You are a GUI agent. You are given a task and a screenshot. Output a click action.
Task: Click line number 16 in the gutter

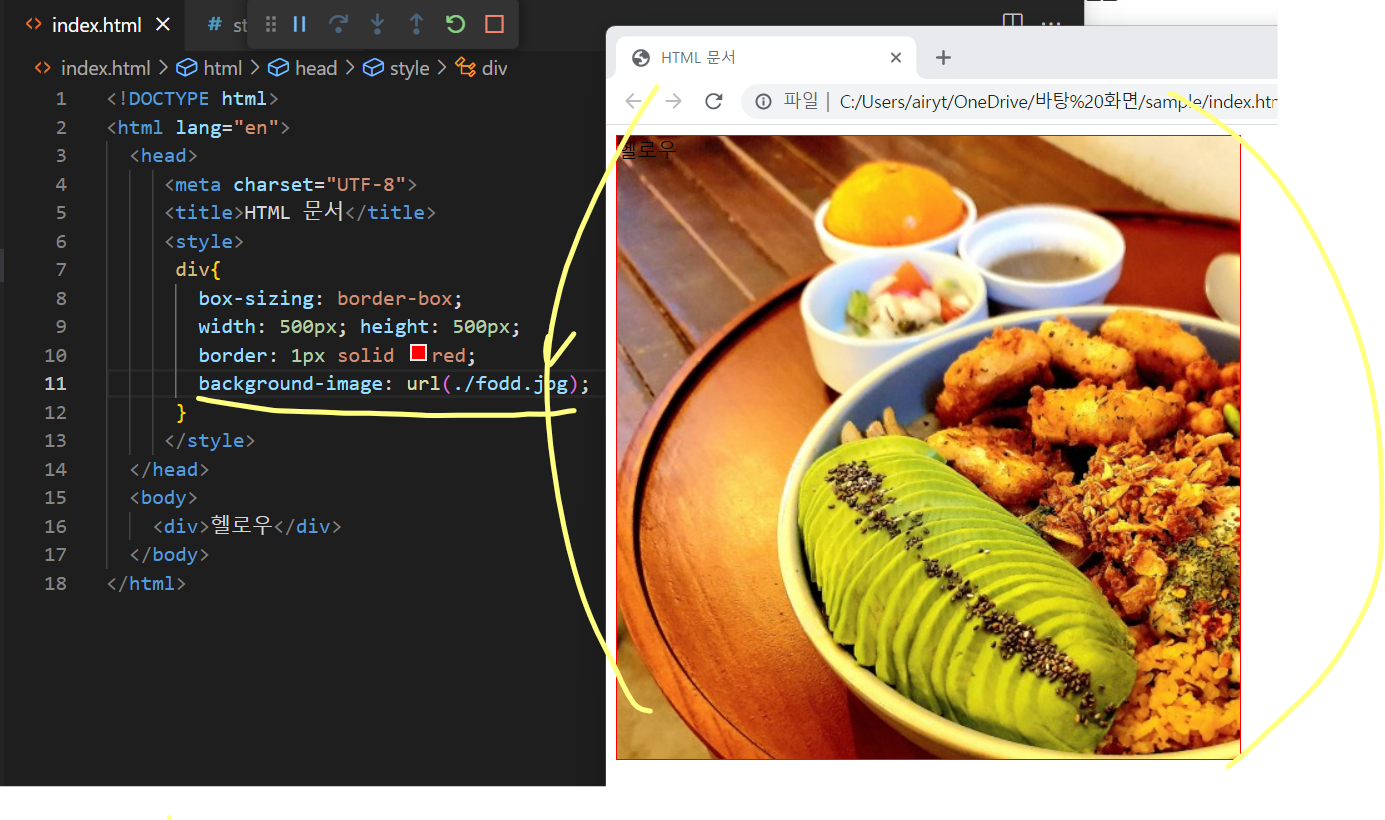coord(55,526)
